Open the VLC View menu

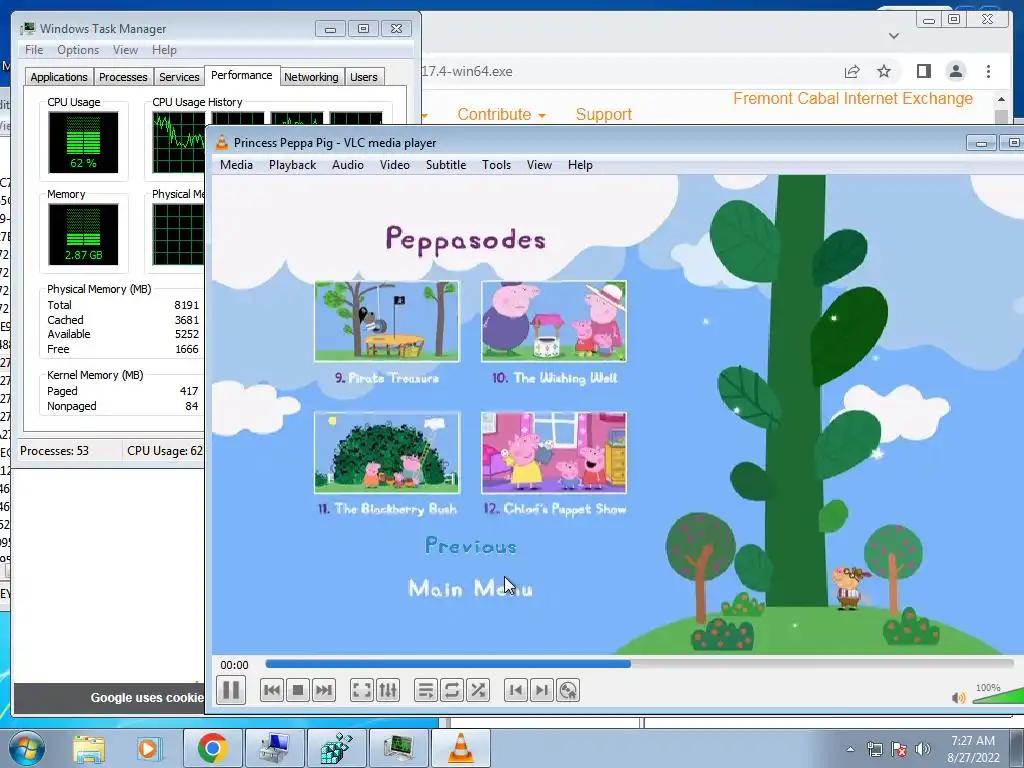(x=539, y=165)
